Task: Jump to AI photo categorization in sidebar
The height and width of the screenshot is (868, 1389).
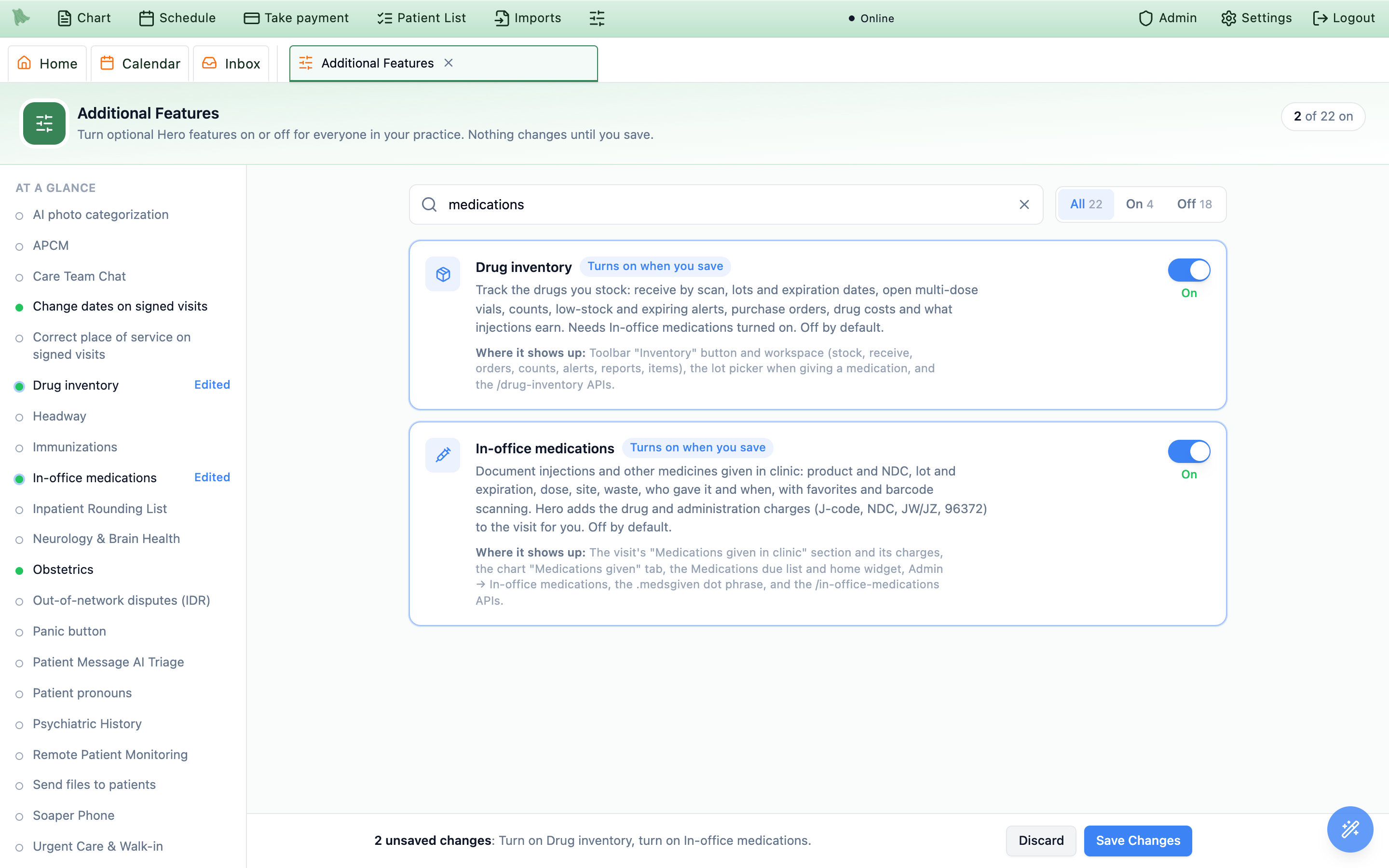Action: tap(100, 215)
